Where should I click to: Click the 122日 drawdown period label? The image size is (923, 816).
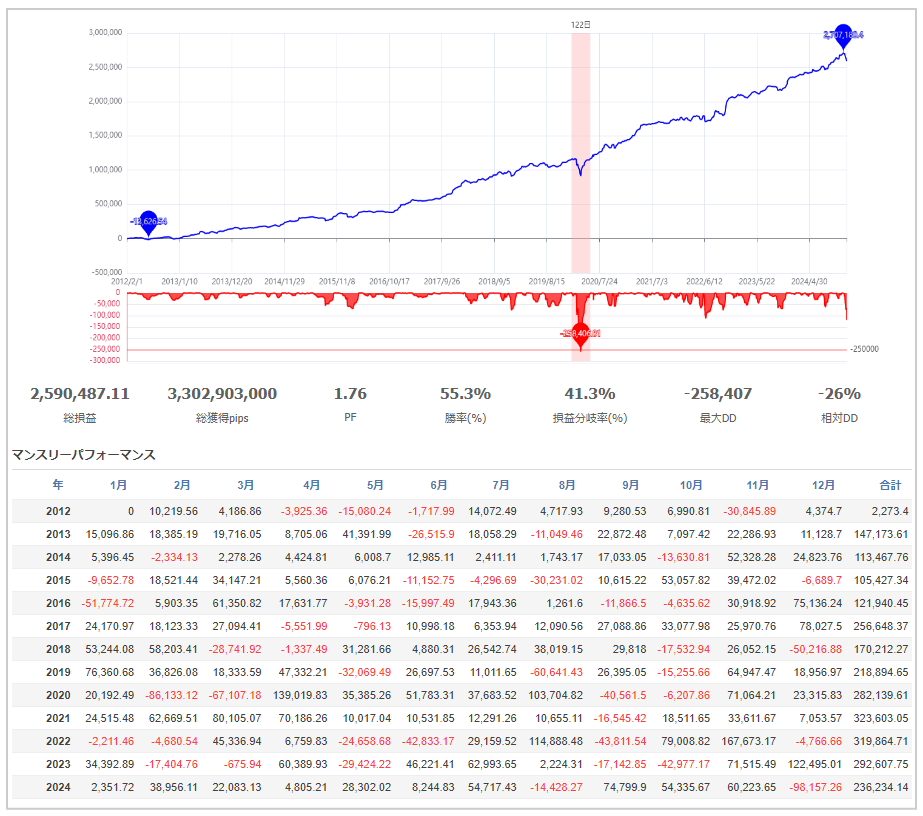coord(580,24)
